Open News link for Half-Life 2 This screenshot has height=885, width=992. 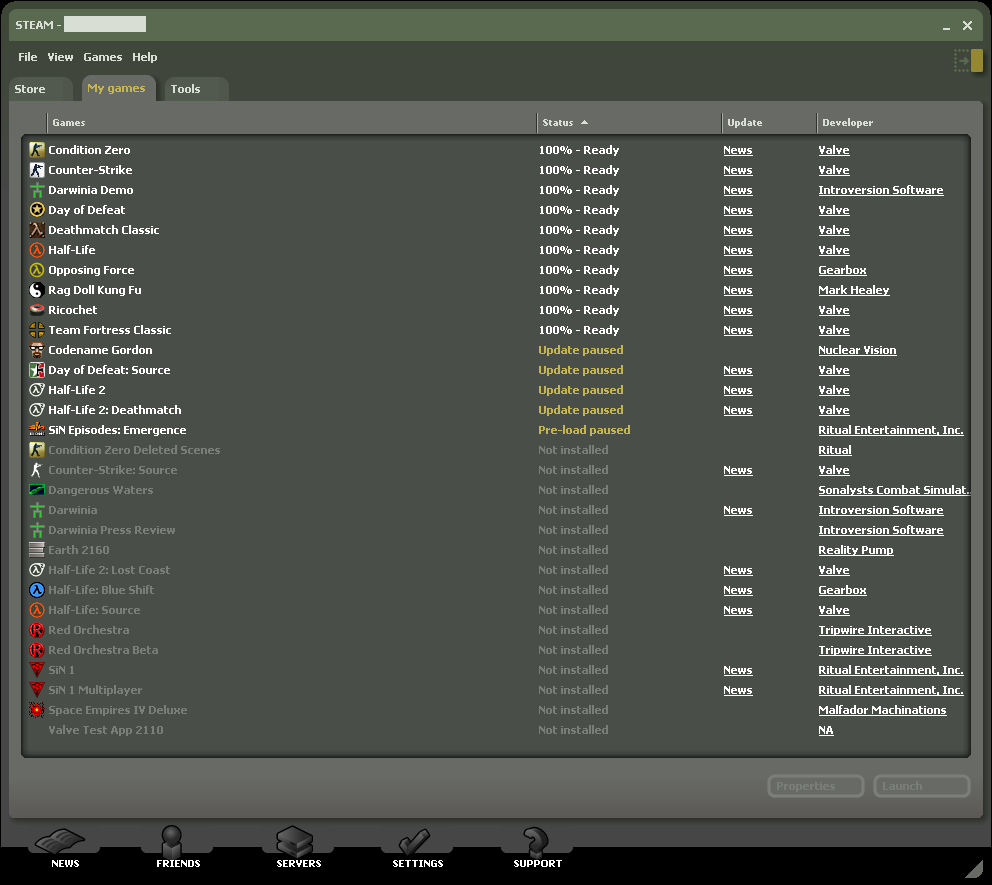[x=737, y=390]
